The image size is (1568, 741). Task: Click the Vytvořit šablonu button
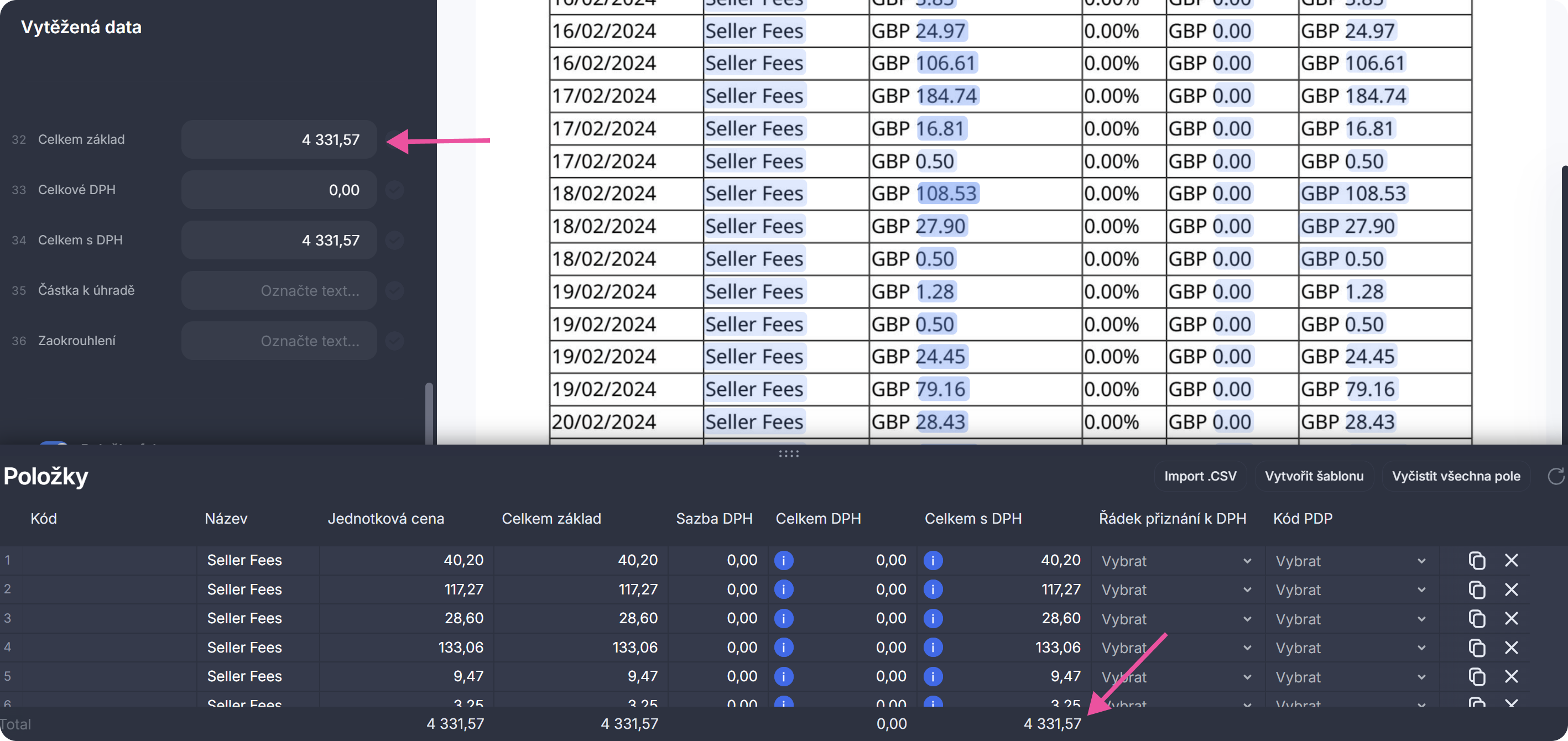1314,476
